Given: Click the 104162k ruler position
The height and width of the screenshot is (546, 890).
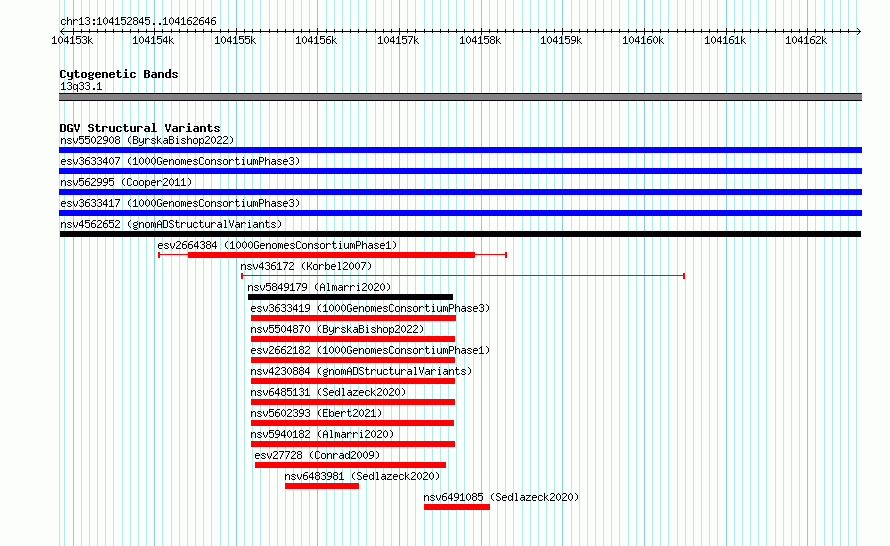Looking at the screenshot, I should [x=806, y=40].
